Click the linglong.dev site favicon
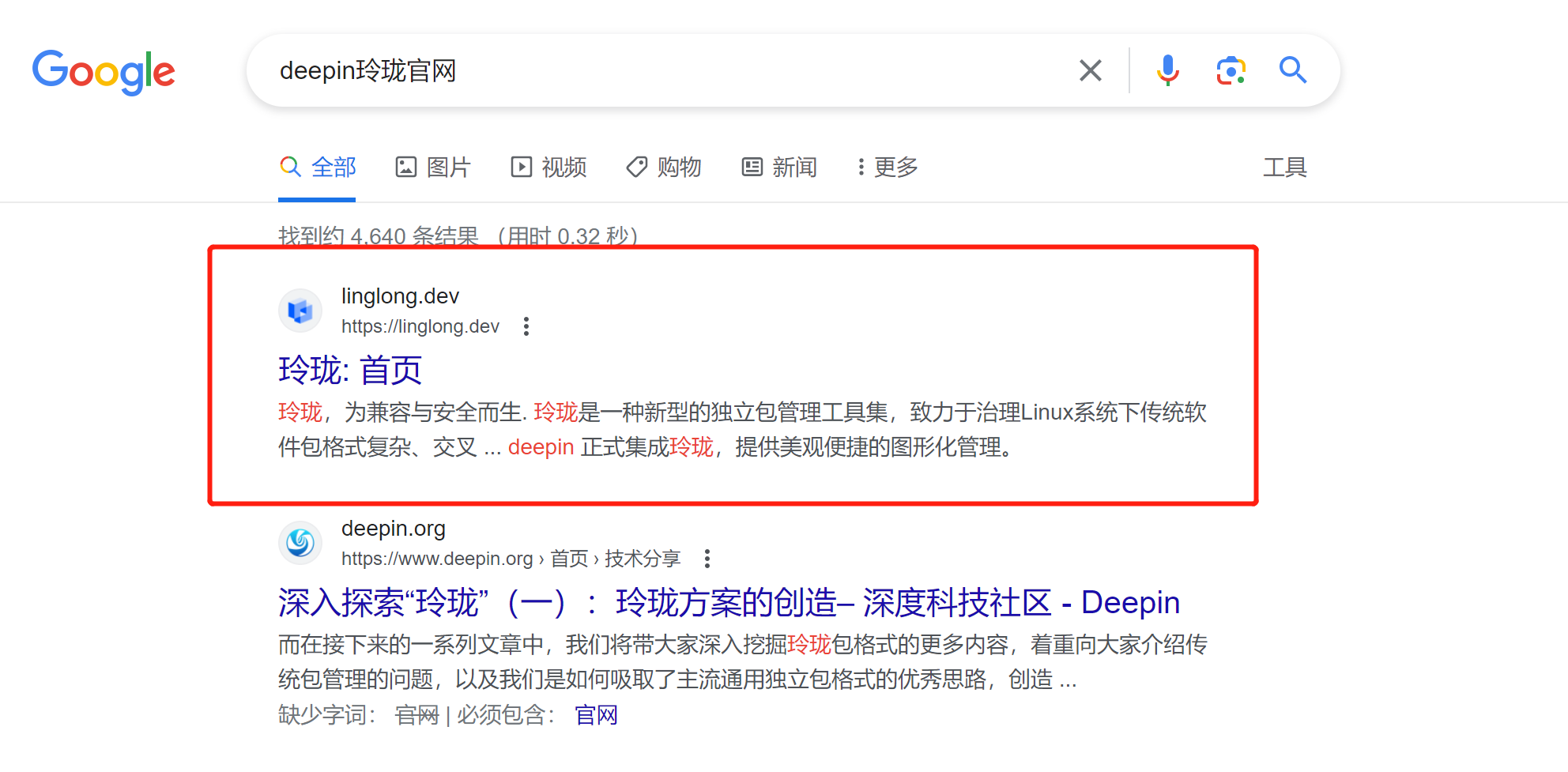 [x=300, y=311]
